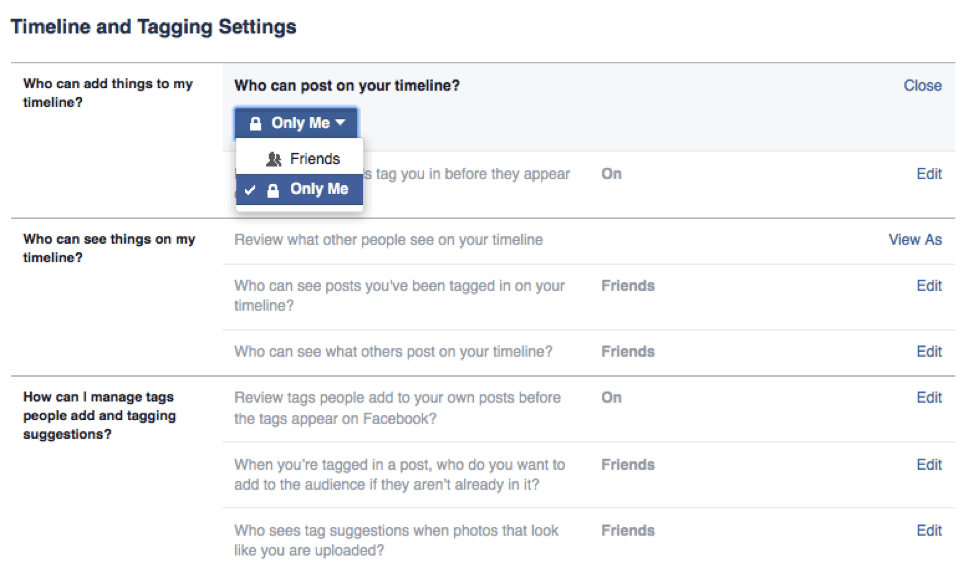The height and width of the screenshot is (568, 974).
Task: Click the lock icon on the Only Me button
Action: coord(255,123)
